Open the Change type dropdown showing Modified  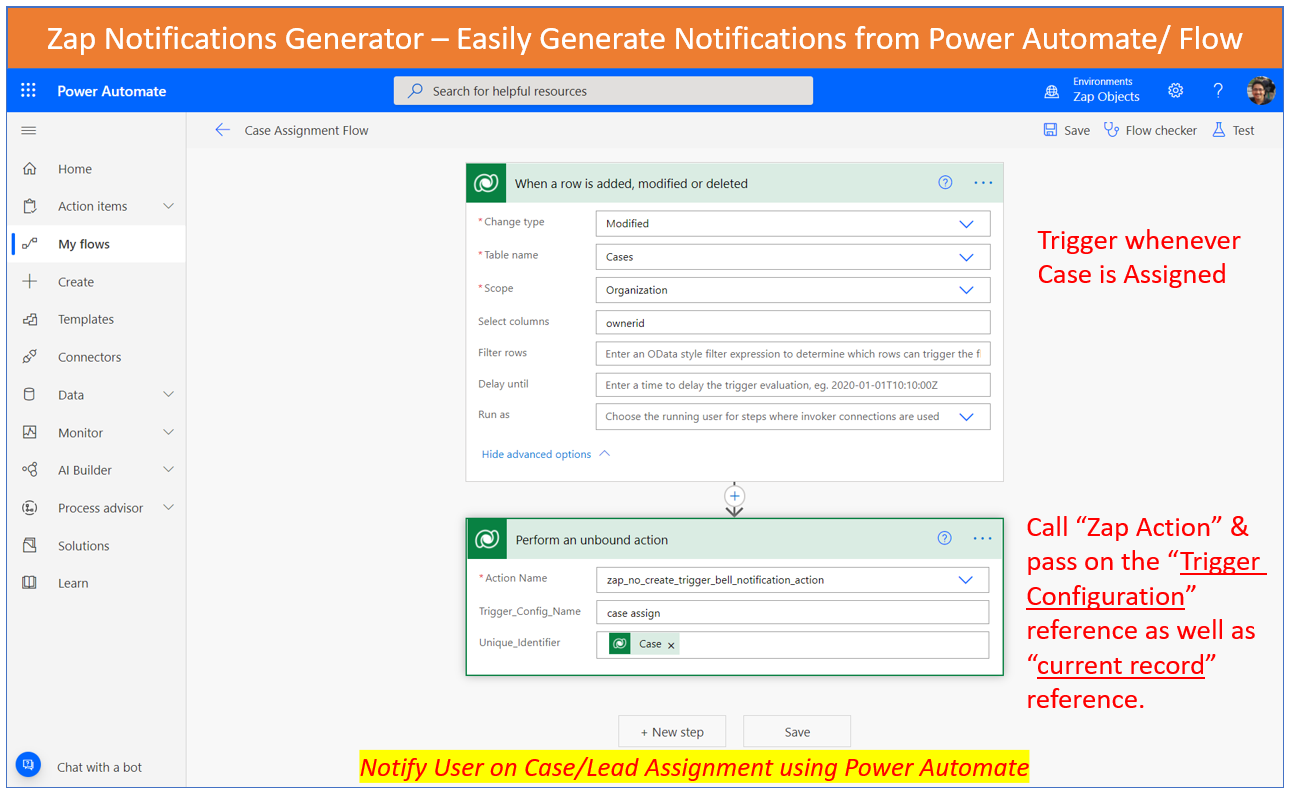point(793,223)
